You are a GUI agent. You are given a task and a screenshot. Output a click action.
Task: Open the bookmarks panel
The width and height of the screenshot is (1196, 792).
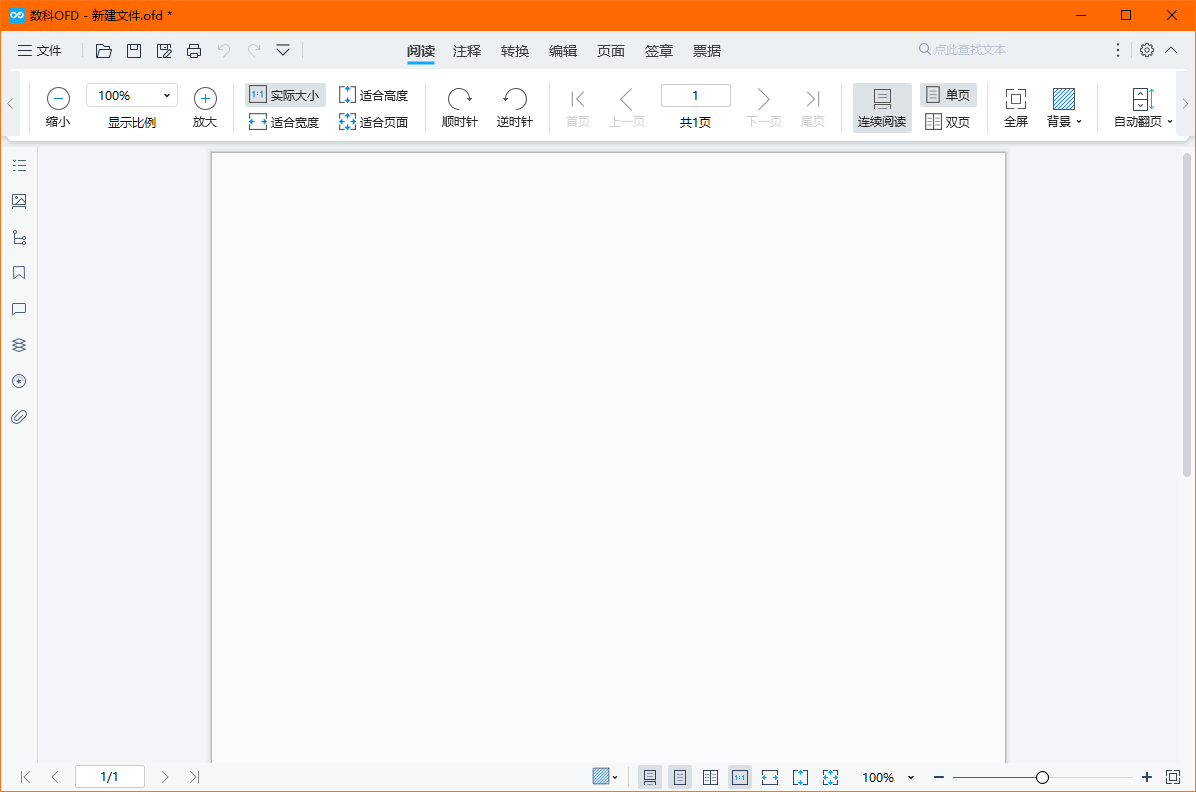tap(18, 272)
